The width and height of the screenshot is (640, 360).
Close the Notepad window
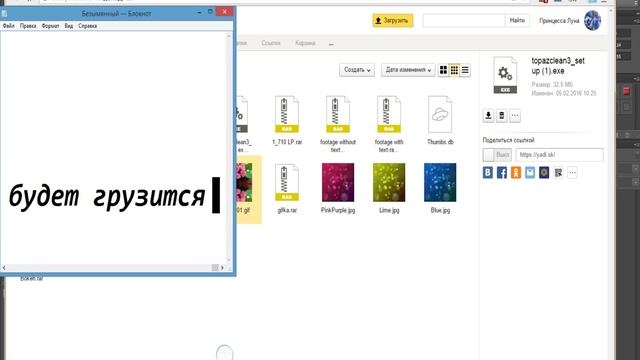point(224,11)
